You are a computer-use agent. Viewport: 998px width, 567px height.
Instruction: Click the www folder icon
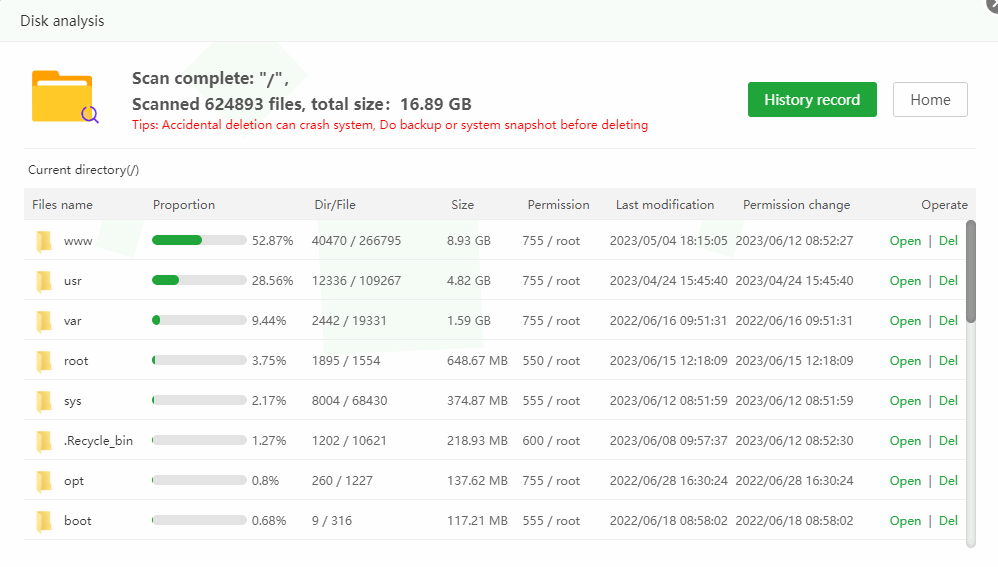point(43,241)
